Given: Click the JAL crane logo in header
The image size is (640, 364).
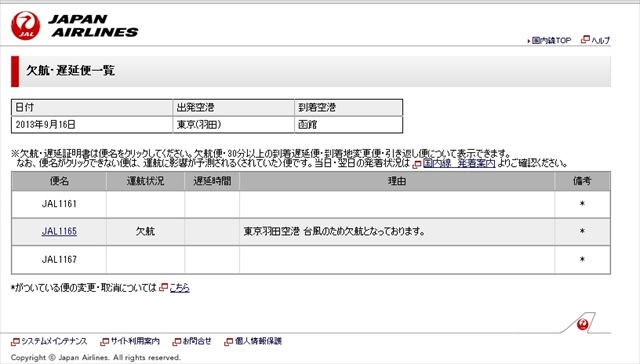Looking at the screenshot, I should point(26,26).
